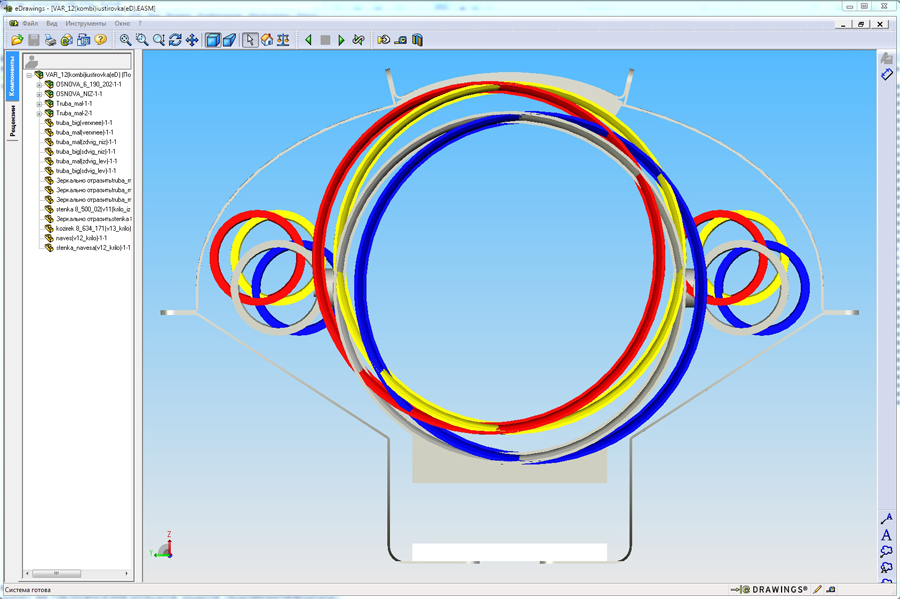Expand the OSNOVA_NIZ-1-1 node

click(x=39, y=95)
